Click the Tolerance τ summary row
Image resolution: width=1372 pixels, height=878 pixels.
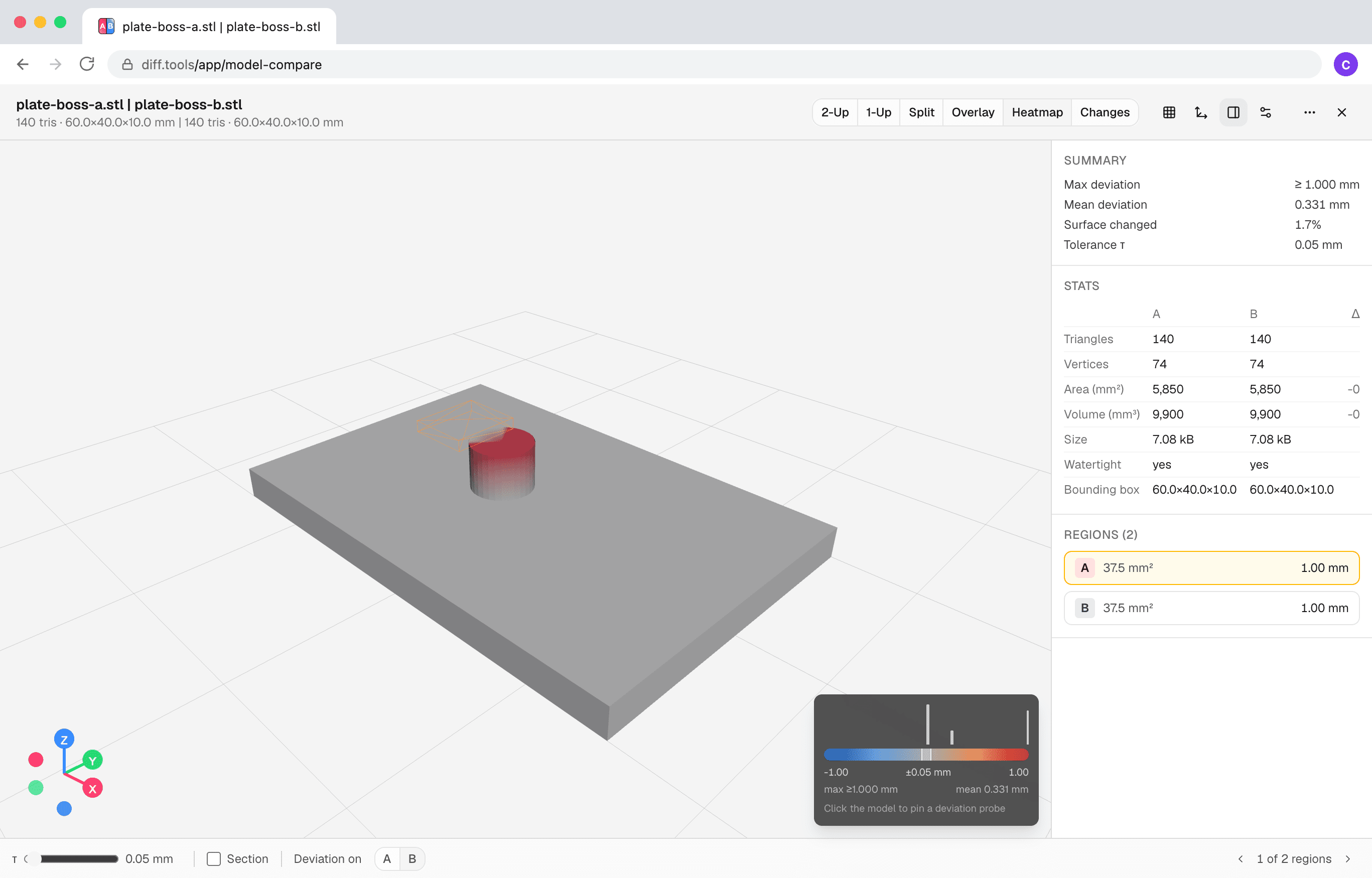[1211, 245]
